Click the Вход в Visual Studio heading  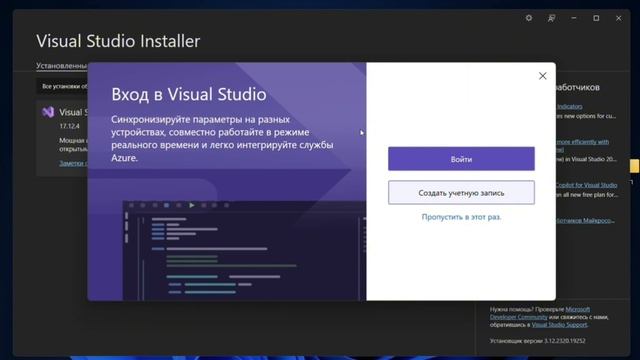point(189,94)
